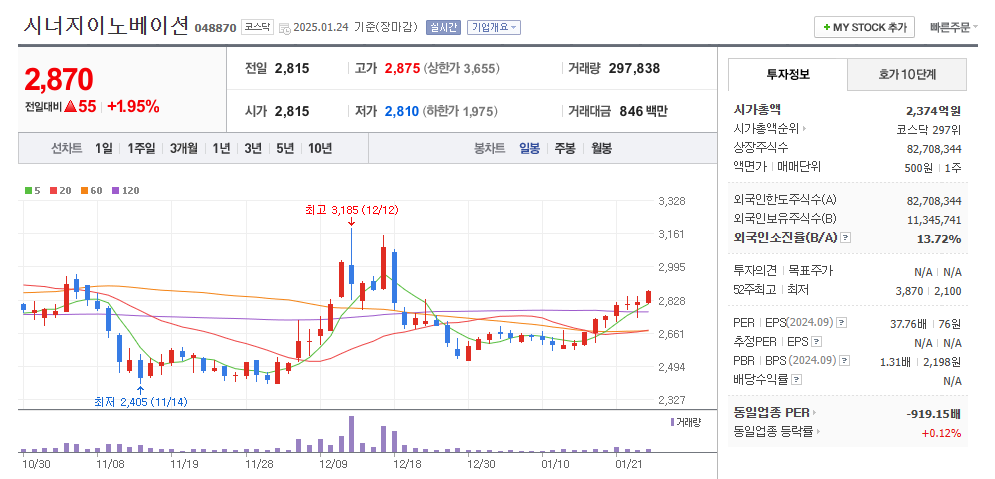This screenshot has height=479, width=995.
Task: Click the 고가 value 2,875
Action: (402, 69)
